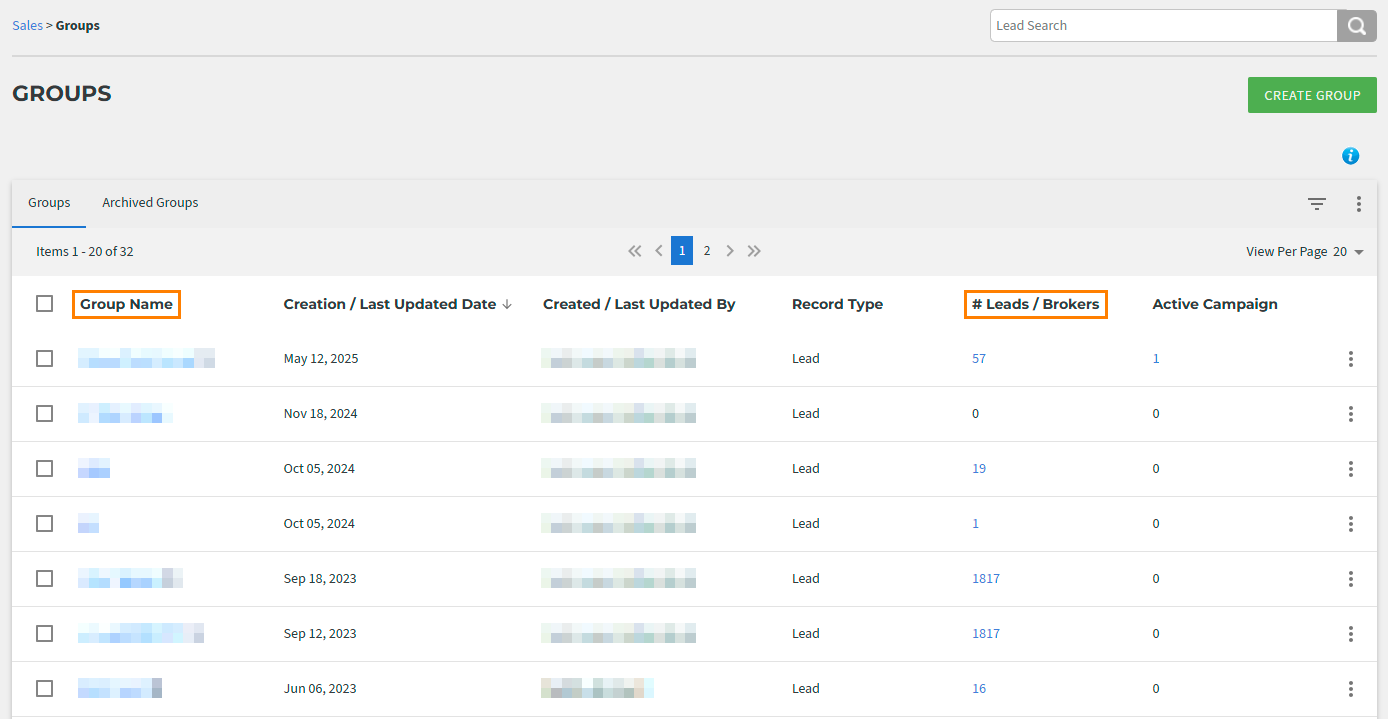Viewport: 1388px width, 719px height.
Task: Go to previous page arrow
Action: click(x=659, y=251)
